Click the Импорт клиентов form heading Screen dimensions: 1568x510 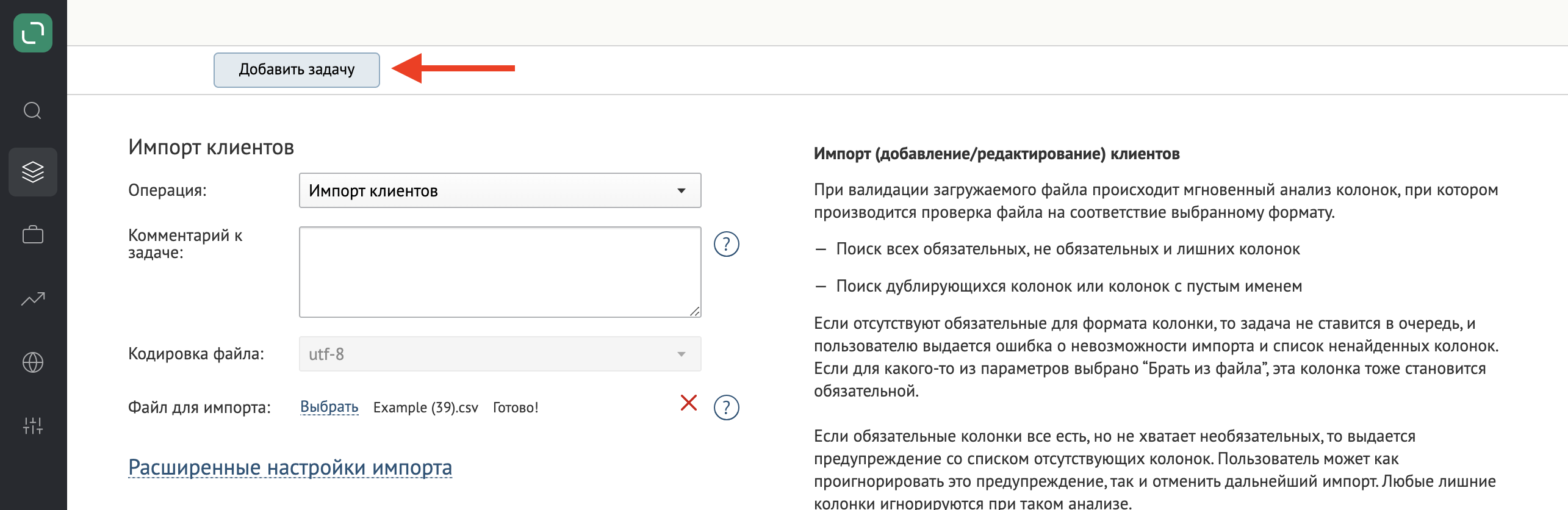(211, 148)
